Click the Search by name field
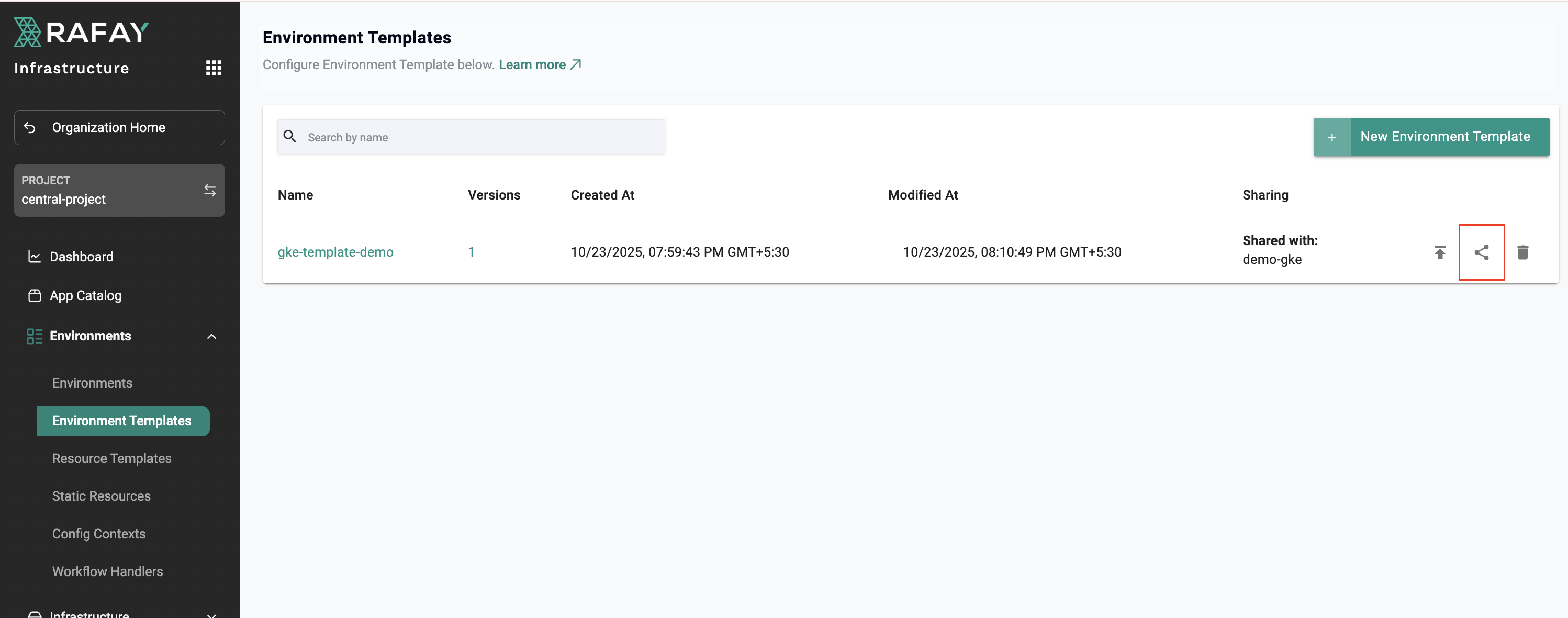Image resolution: width=1568 pixels, height=618 pixels. tap(481, 137)
